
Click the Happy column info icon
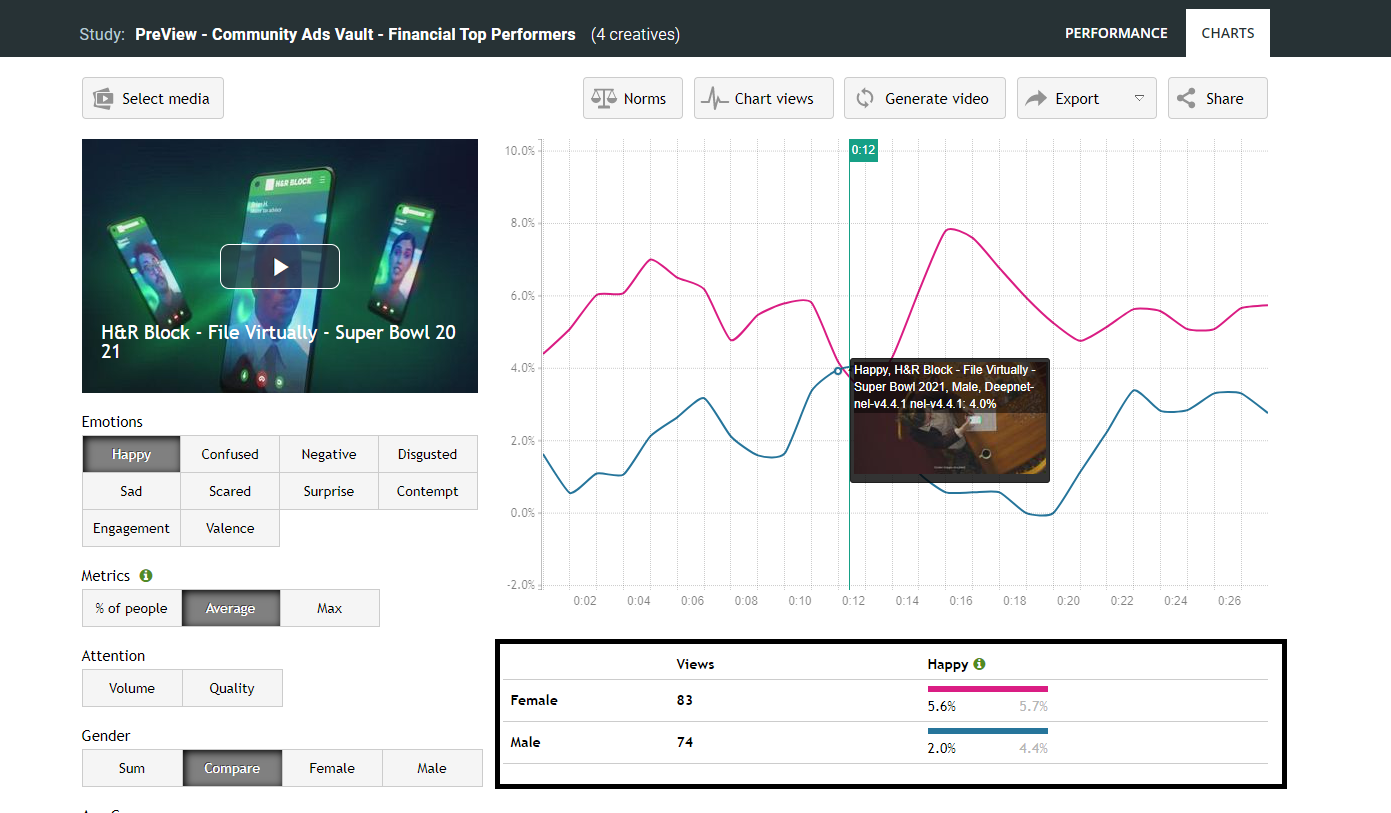click(x=979, y=664)
